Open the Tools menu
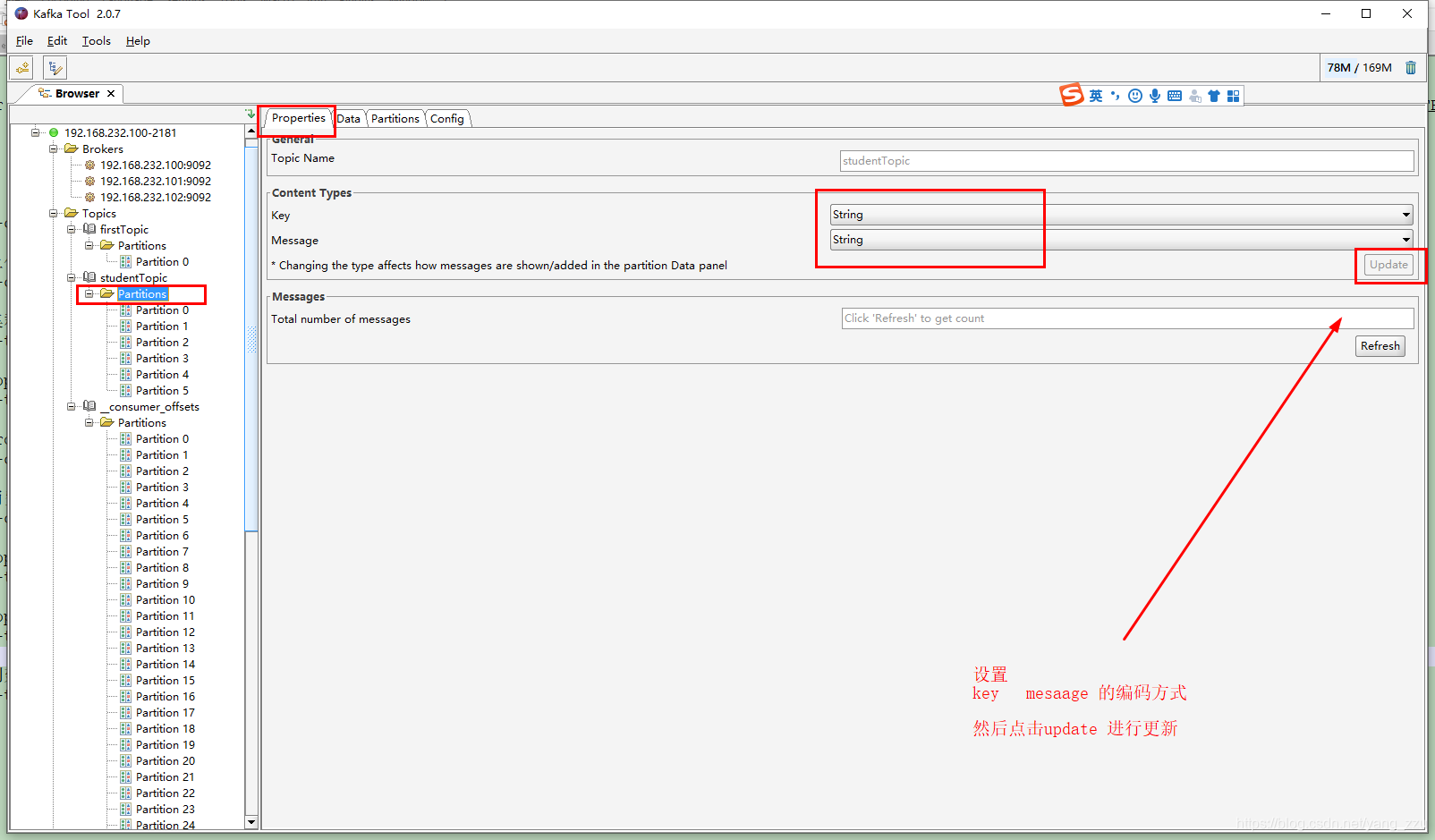 (96, 40)
